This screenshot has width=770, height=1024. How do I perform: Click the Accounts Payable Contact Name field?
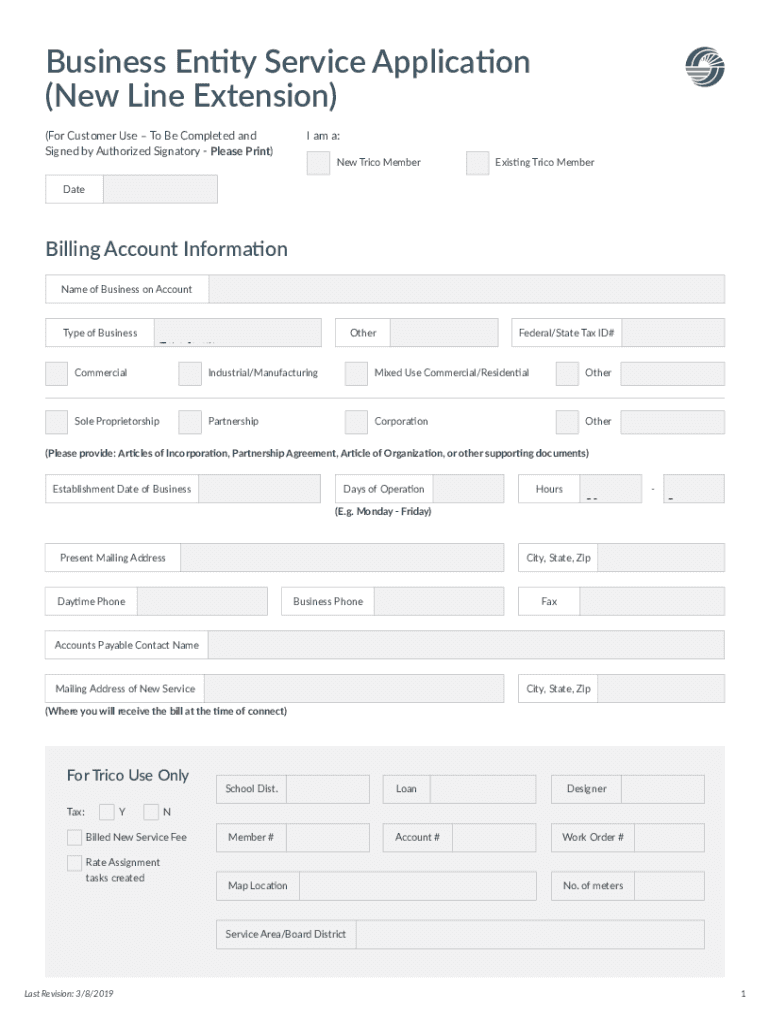click(x=466, y=645)
